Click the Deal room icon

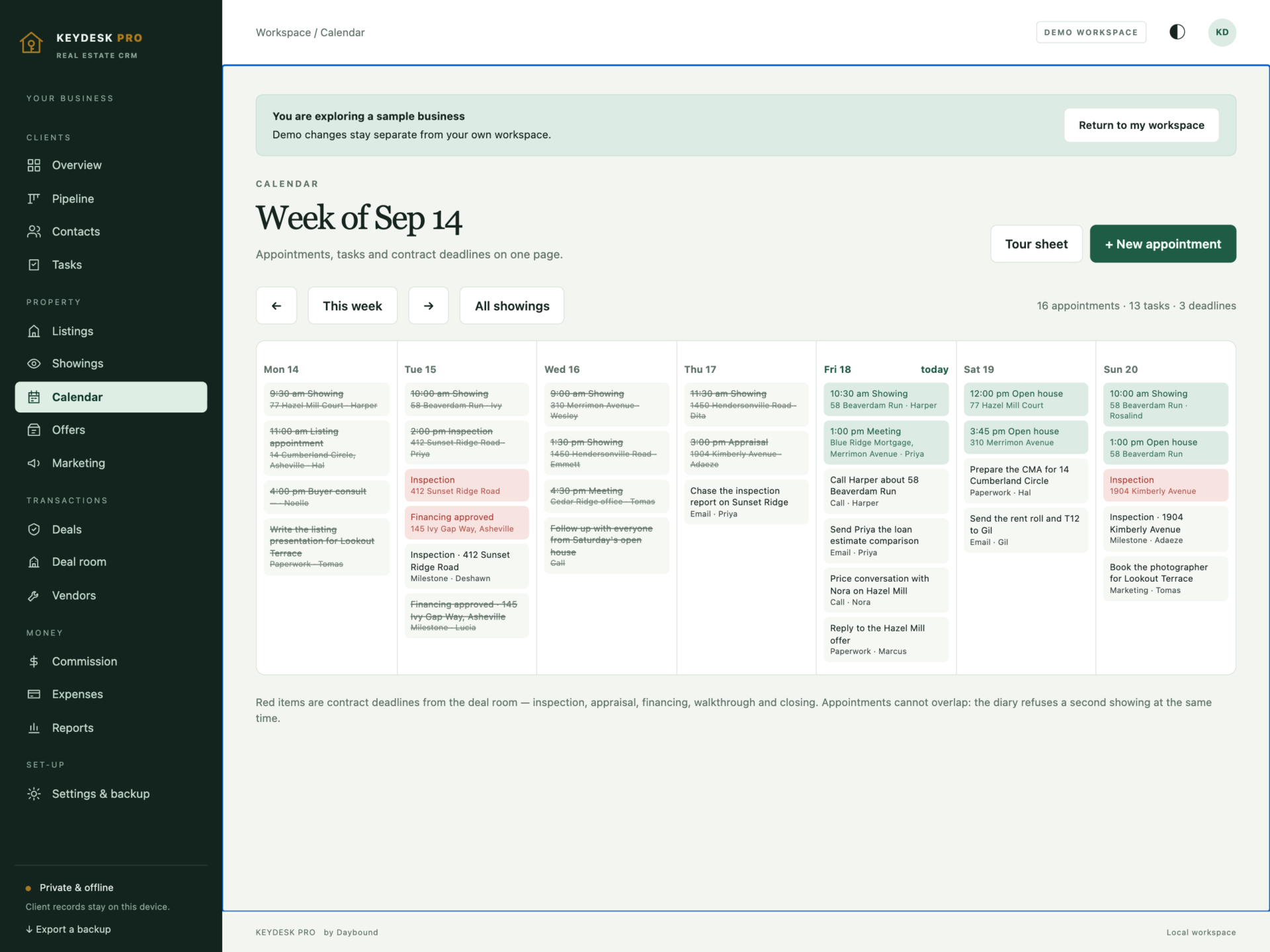coord(34,562)
